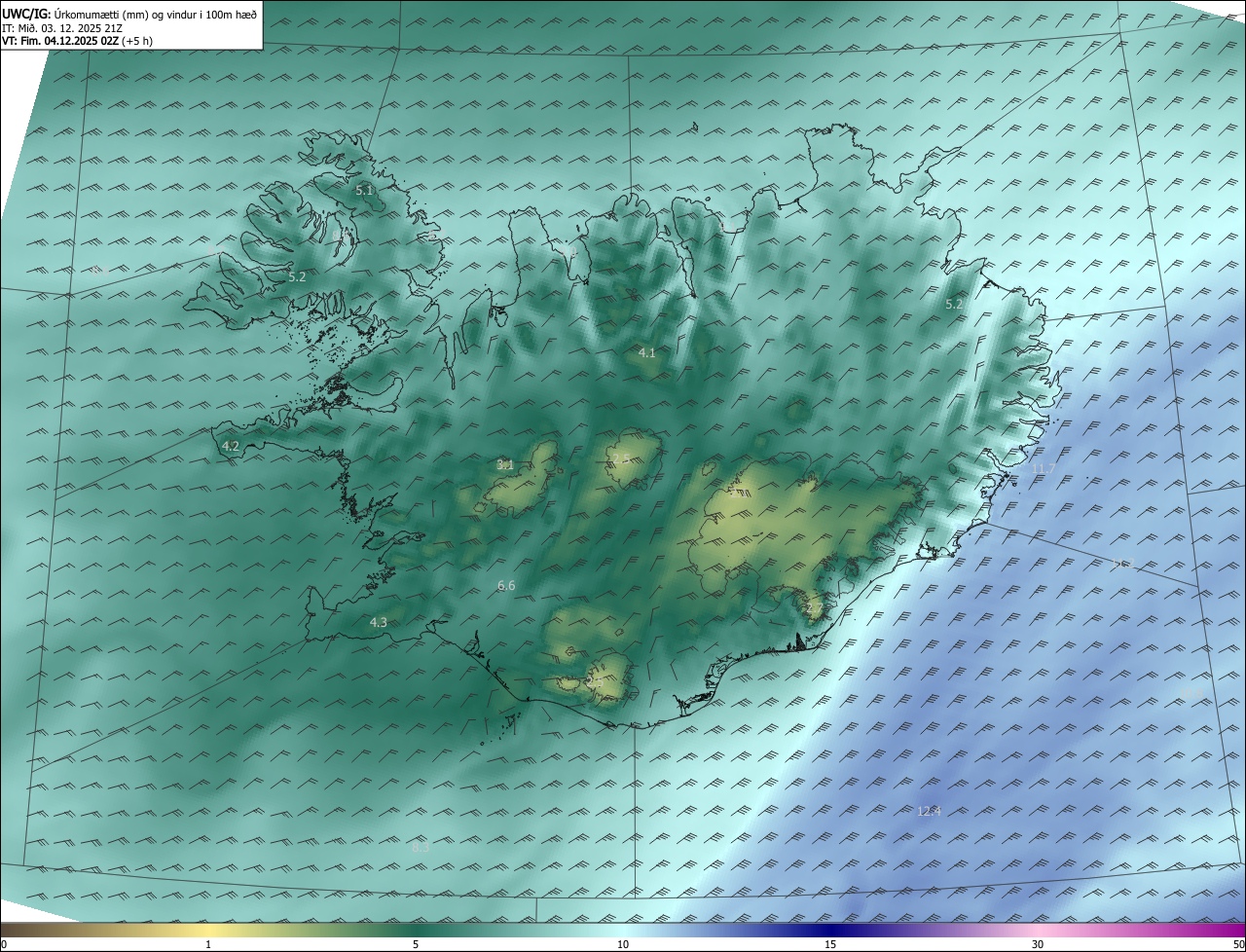Click the 15 tick on the color scale
Viewport: 1246px width, 952px height.
pos(830,945)
